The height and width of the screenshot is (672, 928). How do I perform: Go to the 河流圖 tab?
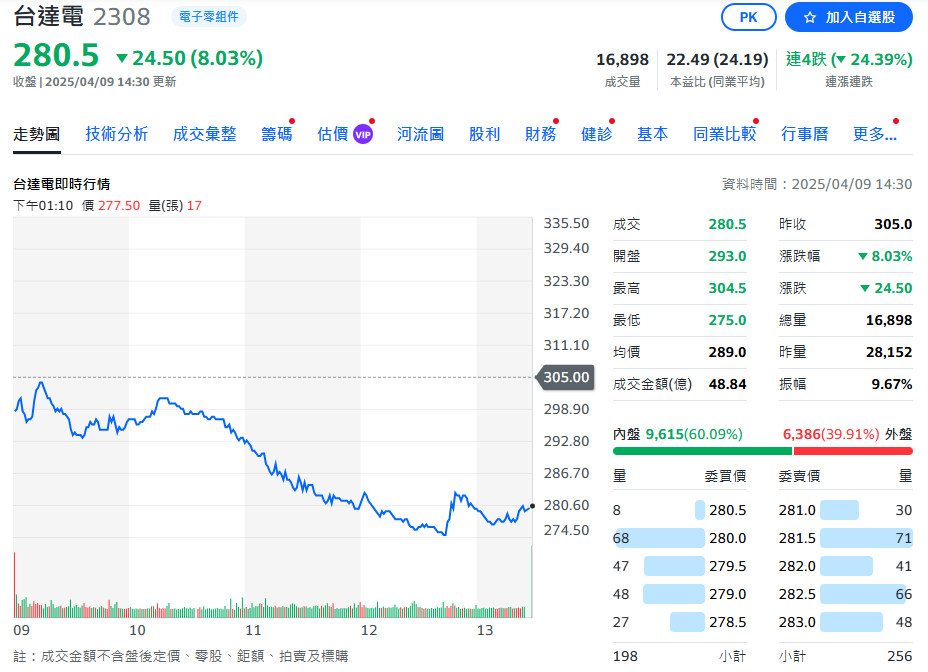point(421,134)
